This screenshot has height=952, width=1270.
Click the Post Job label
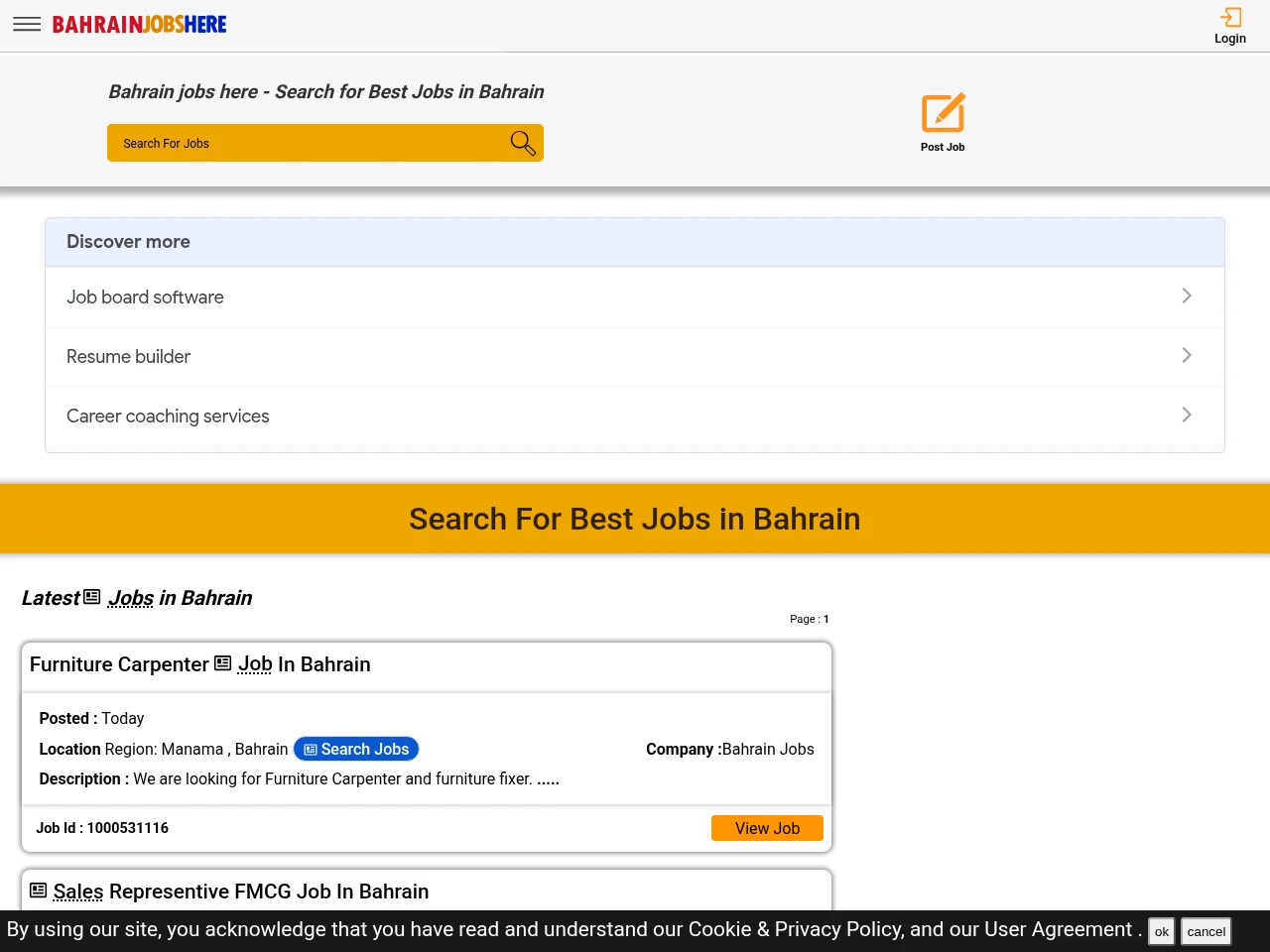point(943,147)
